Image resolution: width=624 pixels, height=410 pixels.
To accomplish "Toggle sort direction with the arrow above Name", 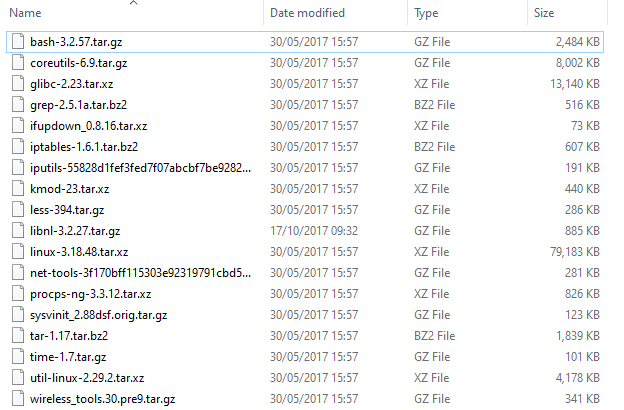I will coord(134,3).
